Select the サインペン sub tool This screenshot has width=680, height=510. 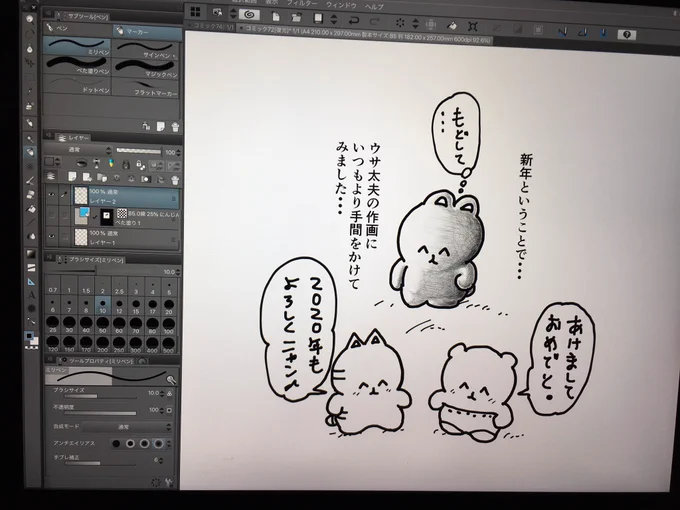[x=147, y=49]
